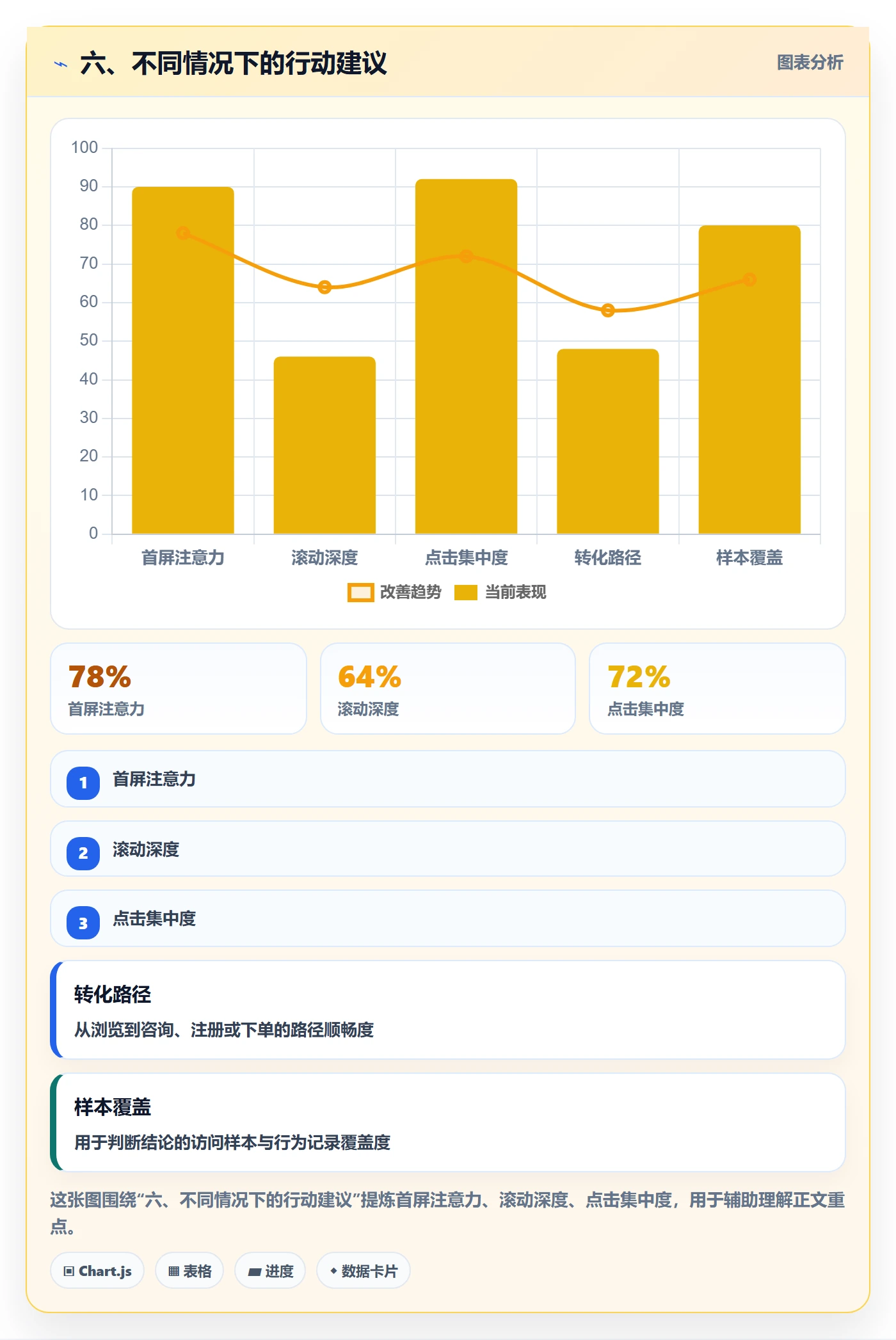Click the 样本覆盖 card heading
896x1340 pixels.
click(113, 1107)
